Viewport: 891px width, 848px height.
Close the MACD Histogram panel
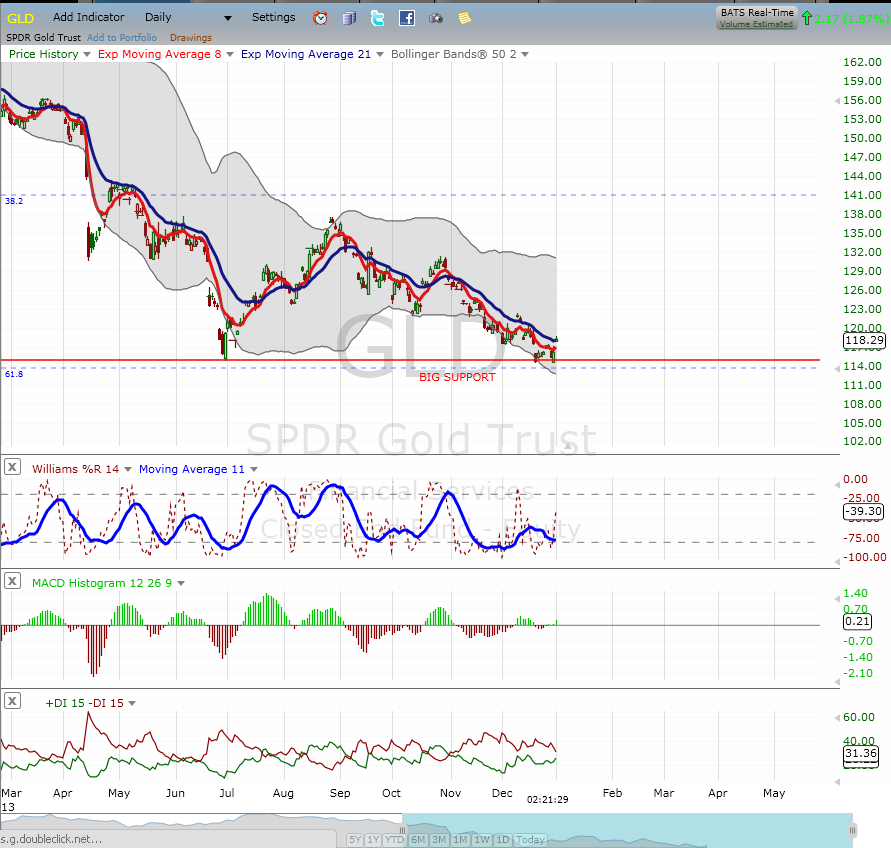[12, 581]
